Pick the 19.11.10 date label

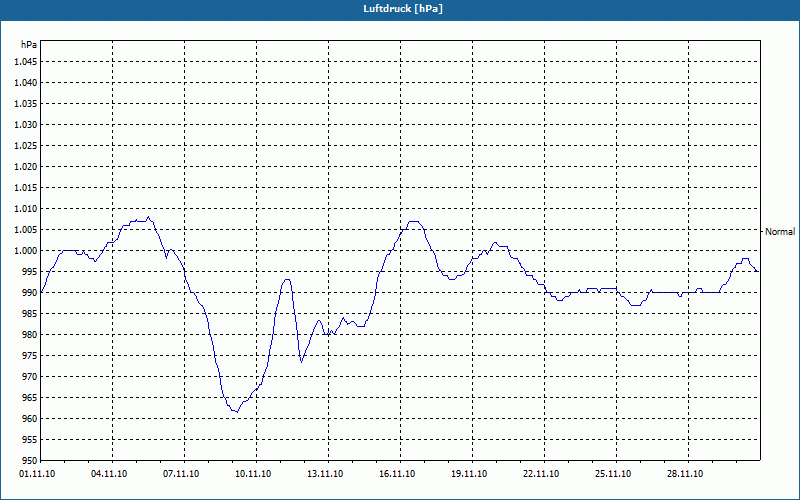[x=469, y=474]
